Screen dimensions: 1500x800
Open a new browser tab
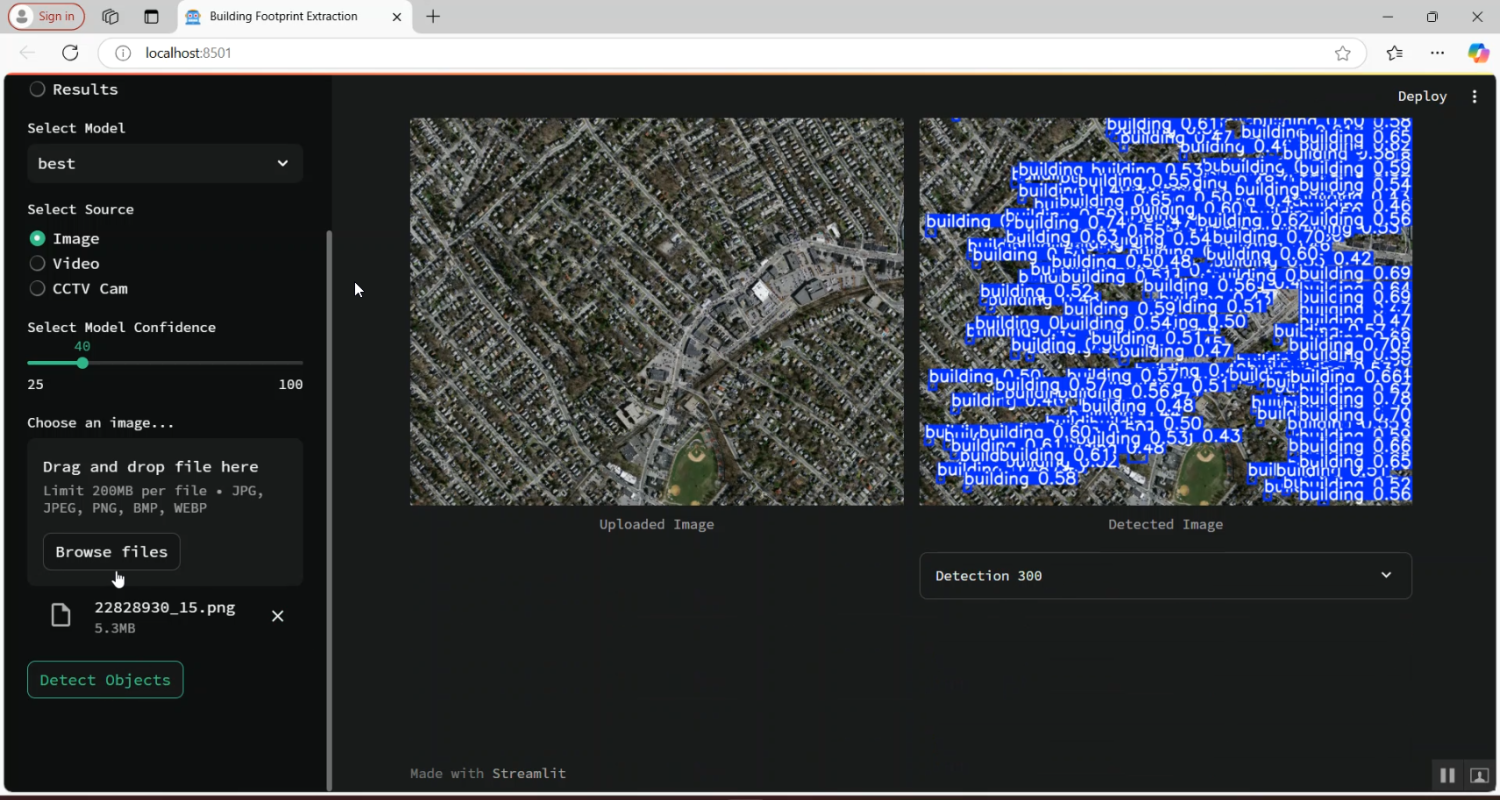433,17
